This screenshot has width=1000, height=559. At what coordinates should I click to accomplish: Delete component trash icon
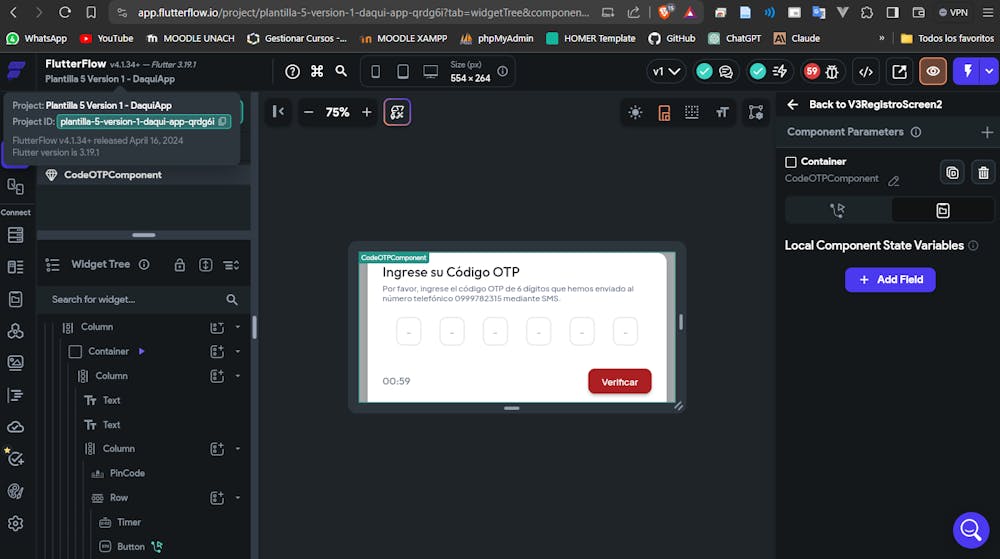[x=983, y=173]
